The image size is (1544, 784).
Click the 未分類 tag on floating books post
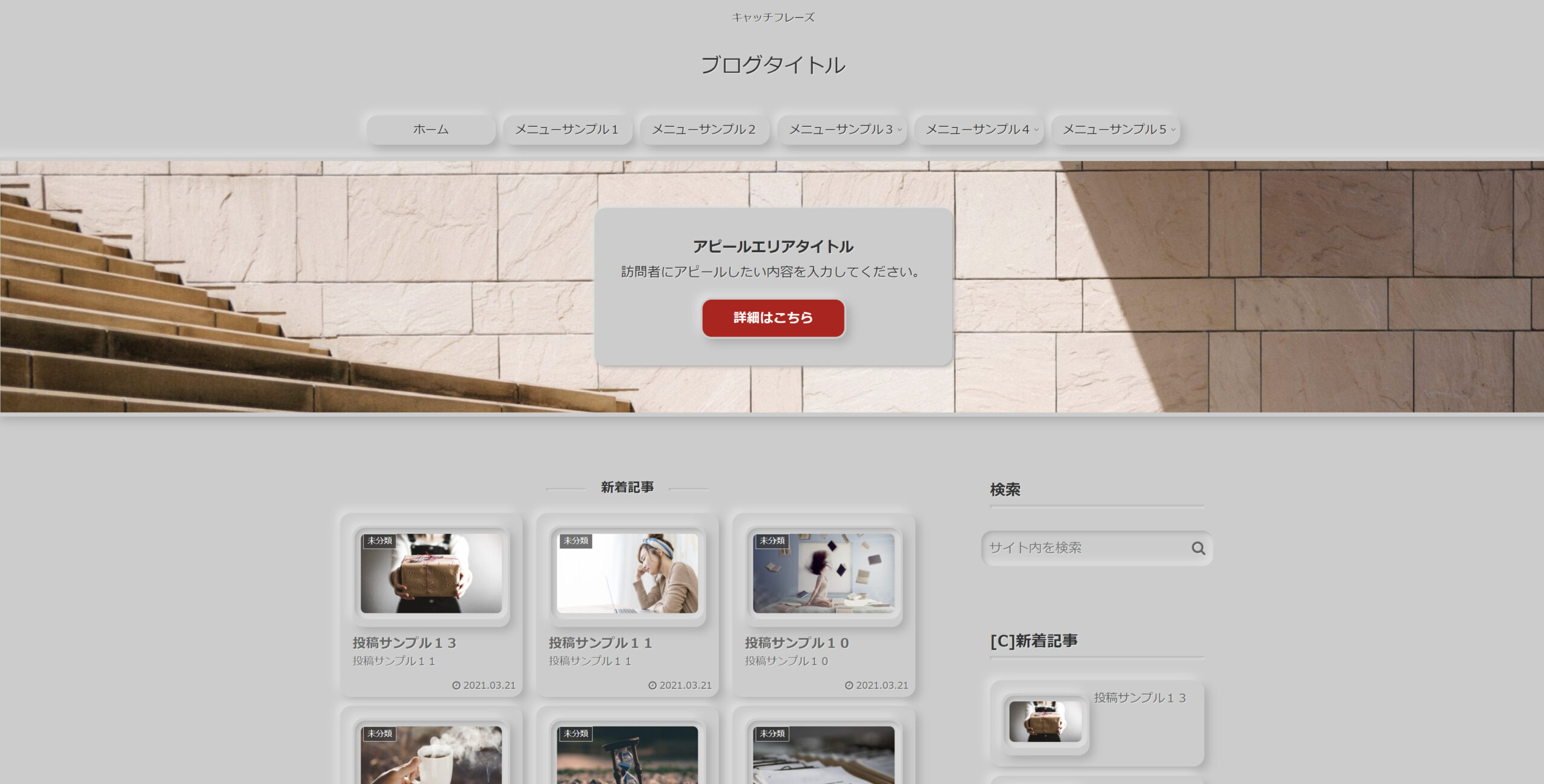[x=771, y=540]
